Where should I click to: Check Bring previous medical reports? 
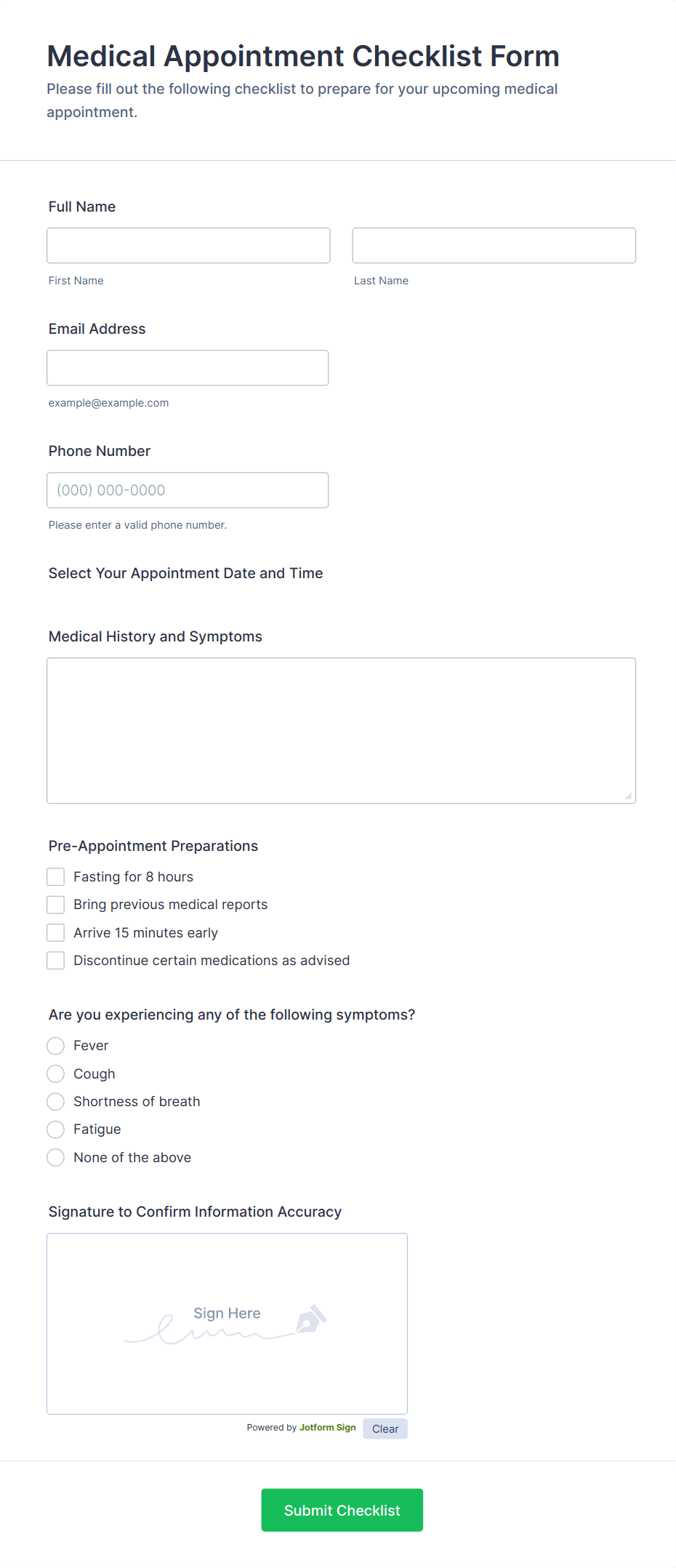pos(55,904)
